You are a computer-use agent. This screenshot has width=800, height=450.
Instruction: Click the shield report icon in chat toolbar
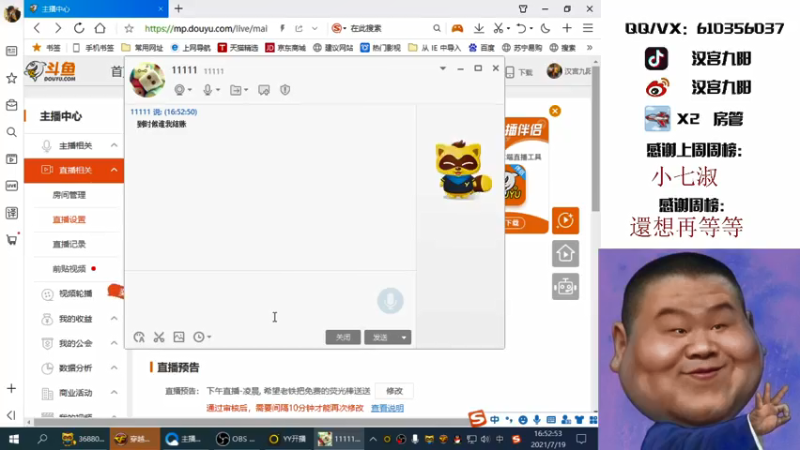point(285,90)
